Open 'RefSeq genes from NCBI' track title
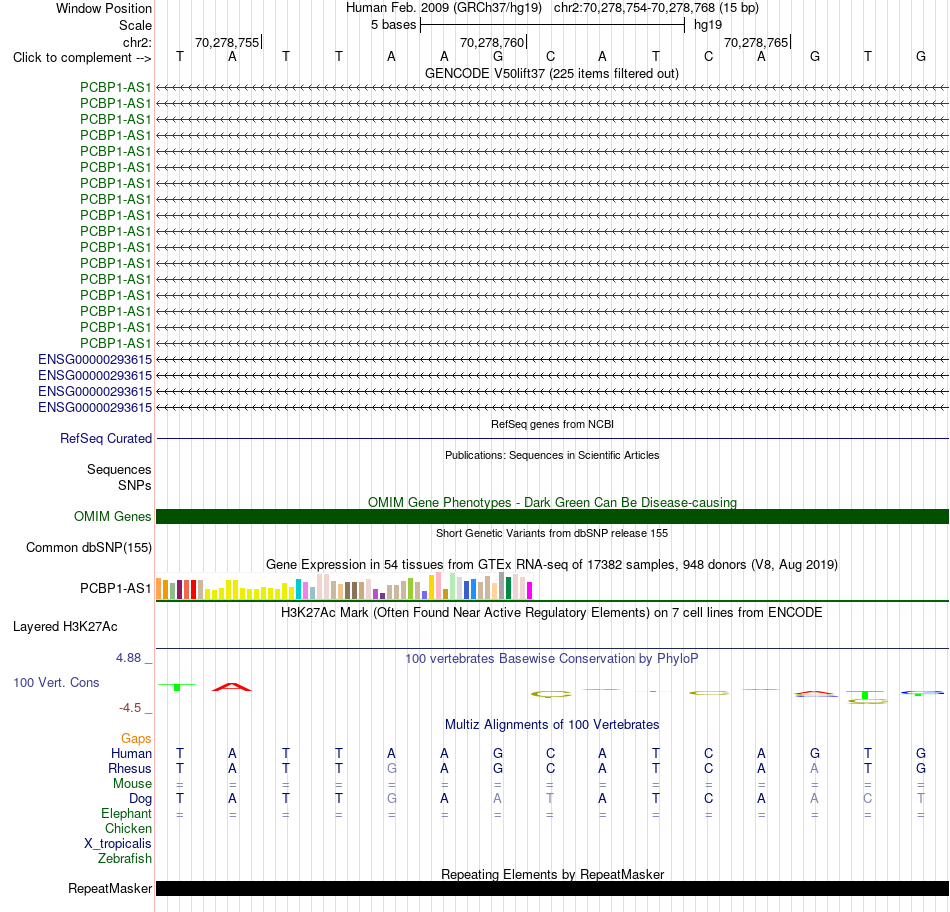Image resolution: width=950 pixels, height=912 pixels. (x=552, y=424)
